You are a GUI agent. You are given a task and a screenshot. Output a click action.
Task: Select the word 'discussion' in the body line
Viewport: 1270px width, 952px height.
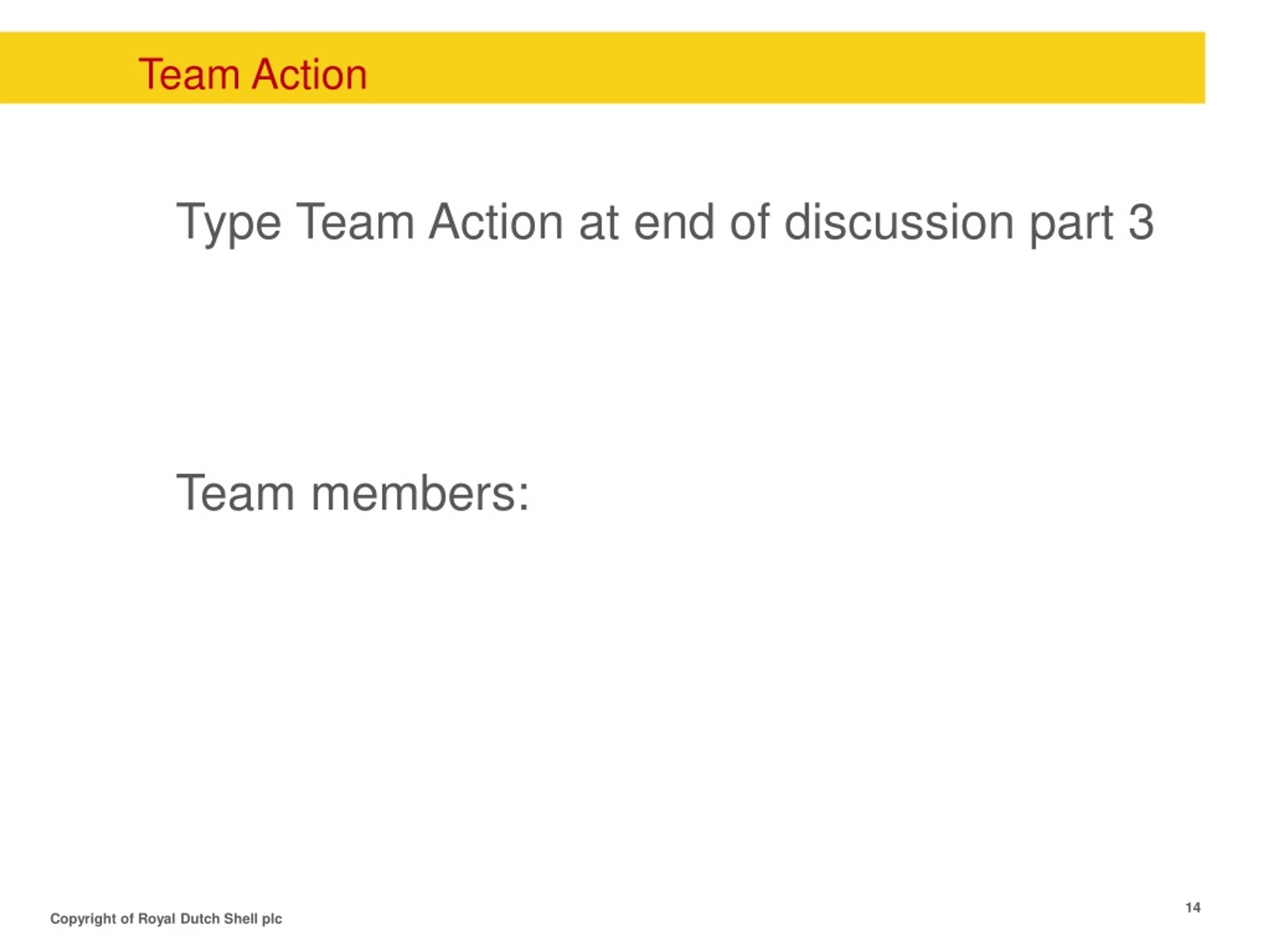pyautogui.click(x=899, y=222)
